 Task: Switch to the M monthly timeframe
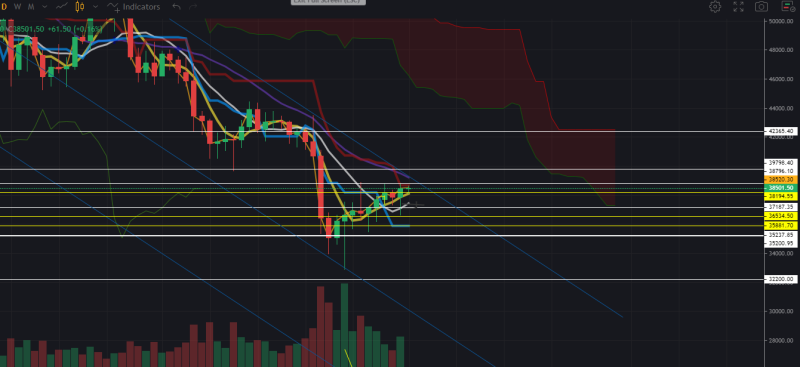coord(31,7)
